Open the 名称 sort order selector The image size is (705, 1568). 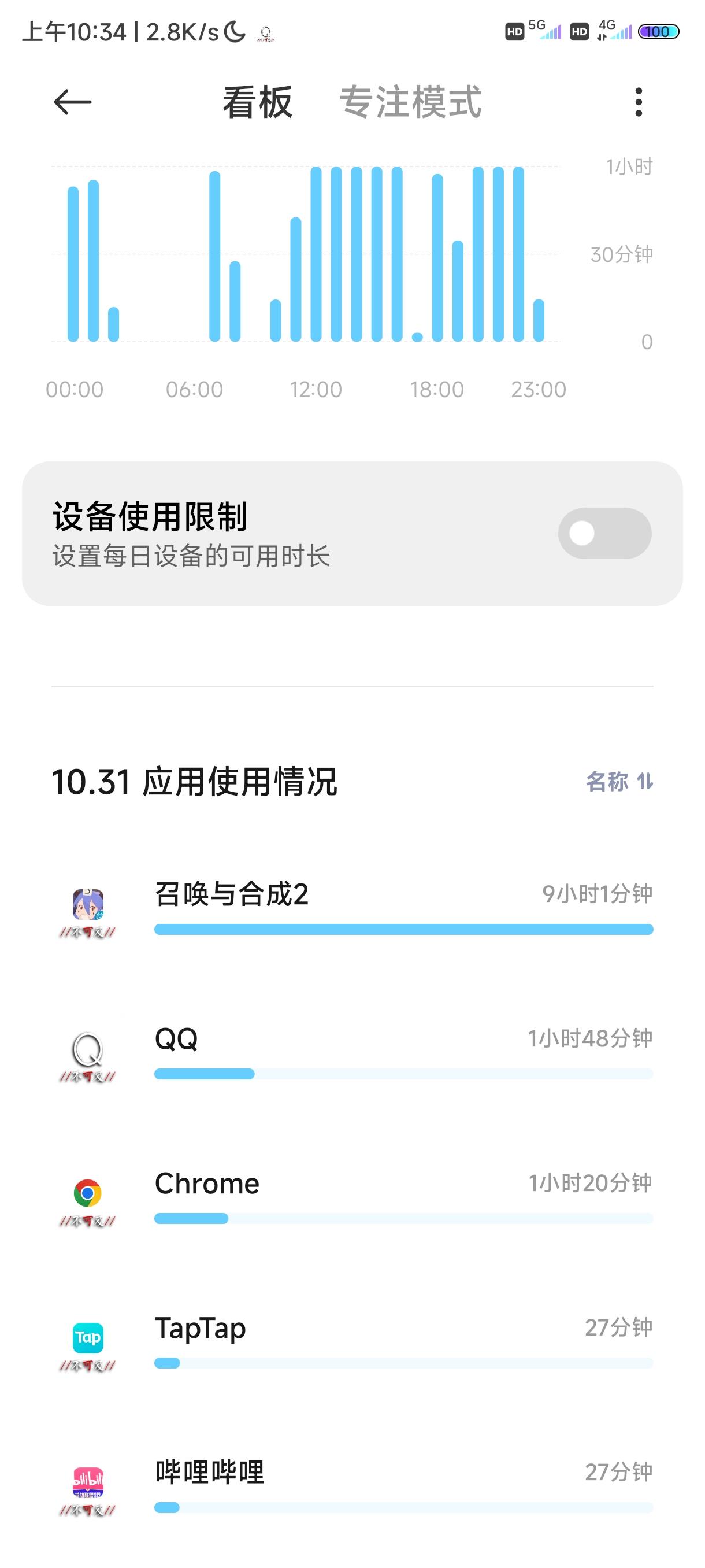[619, 782]
